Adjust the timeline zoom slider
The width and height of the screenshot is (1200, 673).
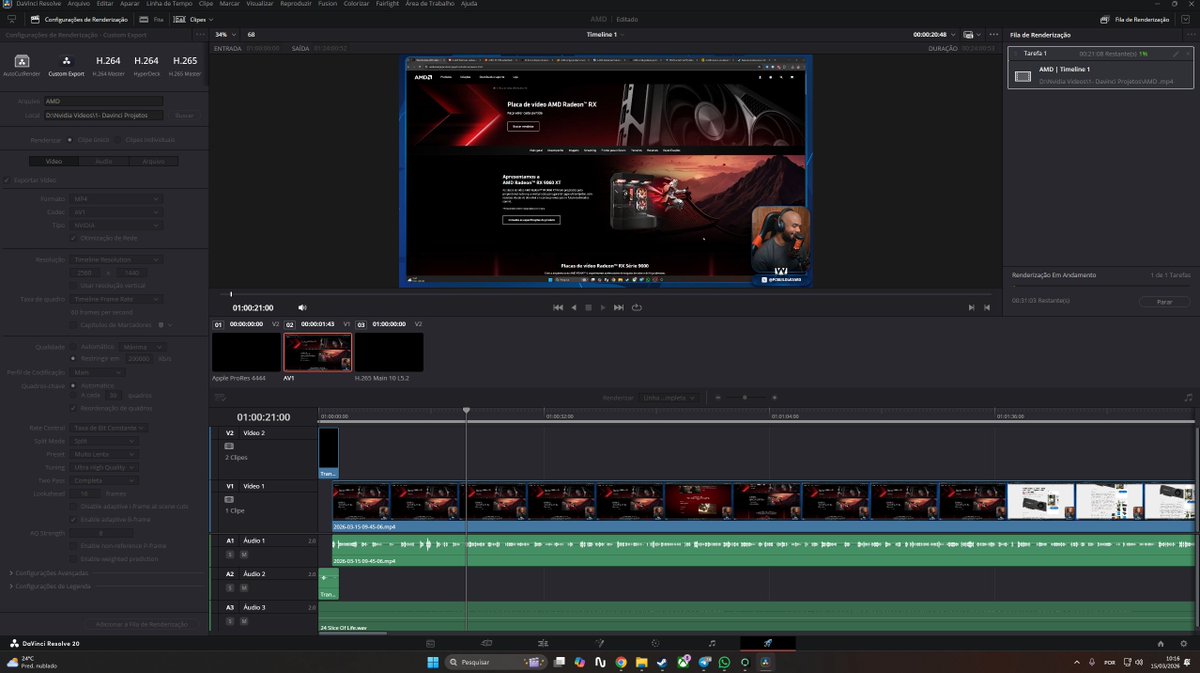[744, 397]
